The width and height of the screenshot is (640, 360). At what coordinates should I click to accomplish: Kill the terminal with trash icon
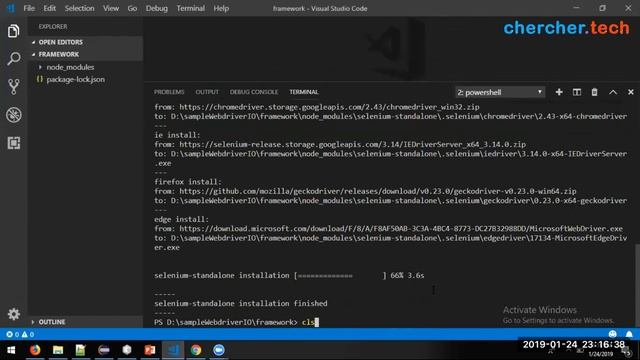[594, 92]
